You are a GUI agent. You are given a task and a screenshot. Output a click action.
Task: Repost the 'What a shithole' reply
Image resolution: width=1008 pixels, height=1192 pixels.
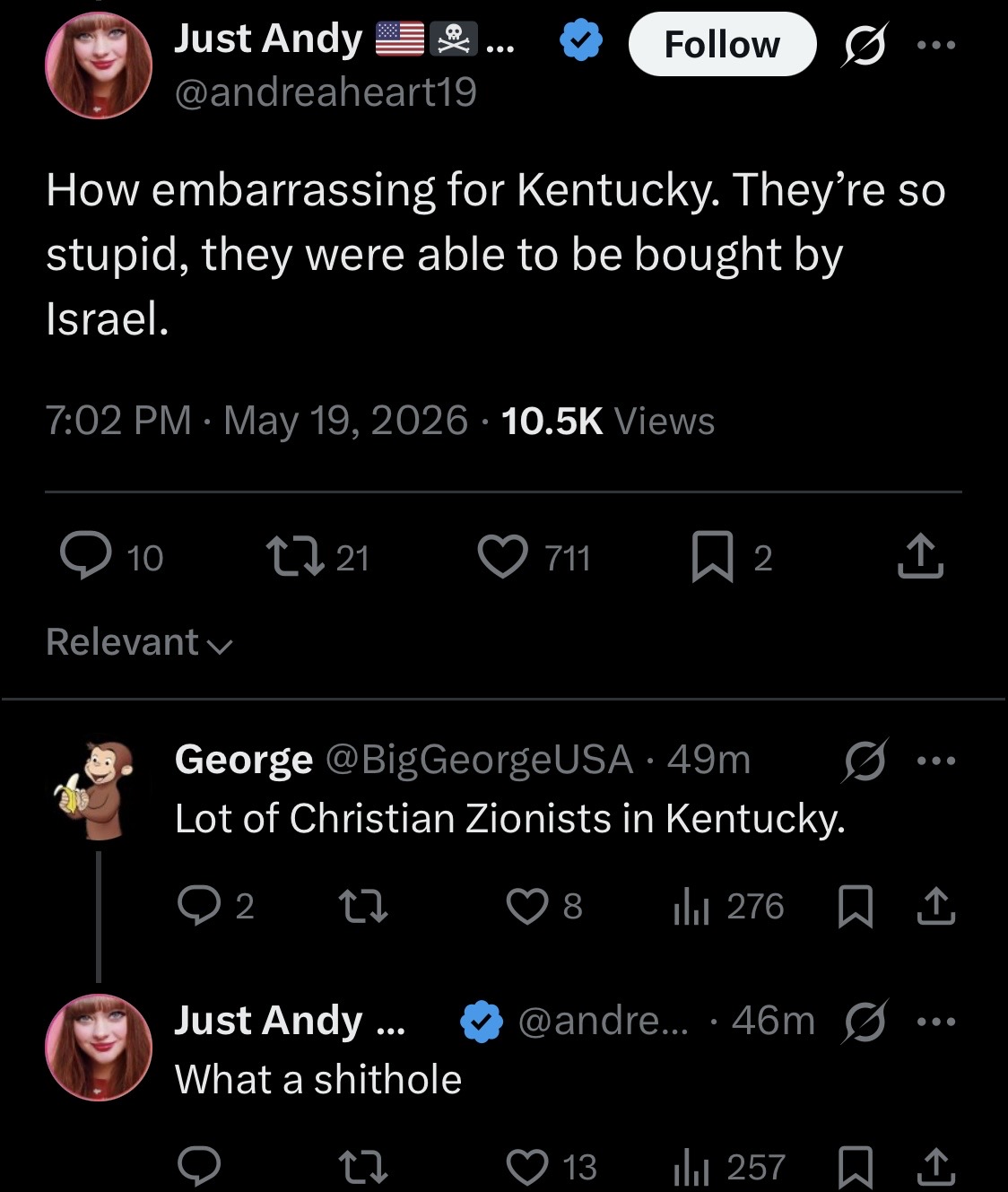[362, 1167]
